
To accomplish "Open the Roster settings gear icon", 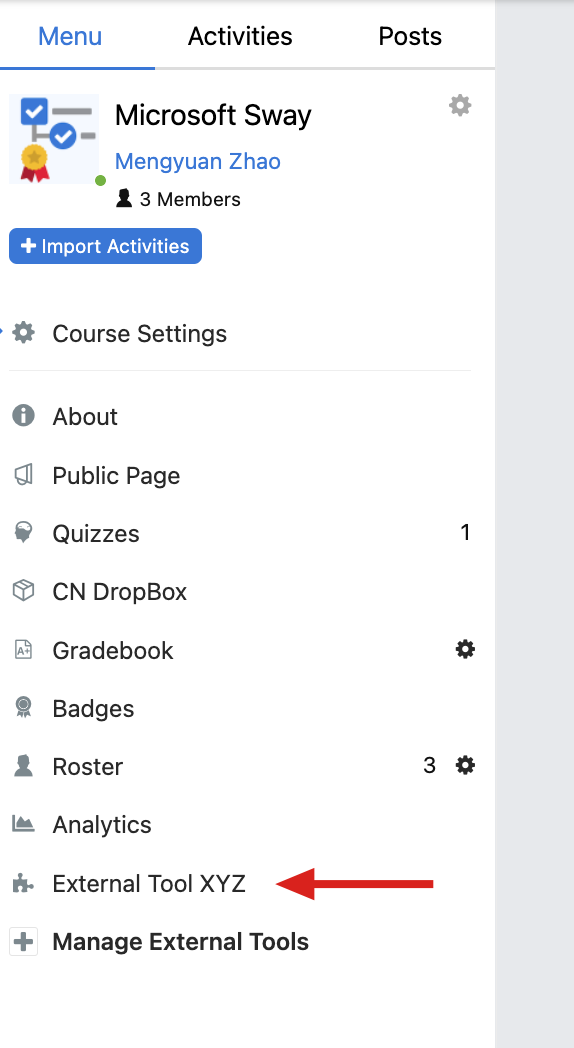I will (465, 765).
